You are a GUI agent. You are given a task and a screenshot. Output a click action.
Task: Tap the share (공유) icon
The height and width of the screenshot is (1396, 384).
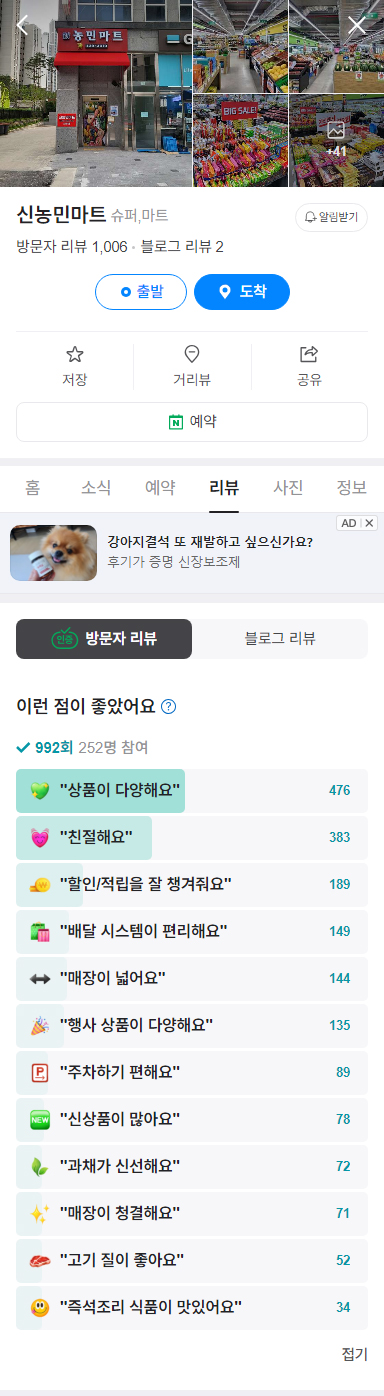pyautogui.click(x=309, y=354)
